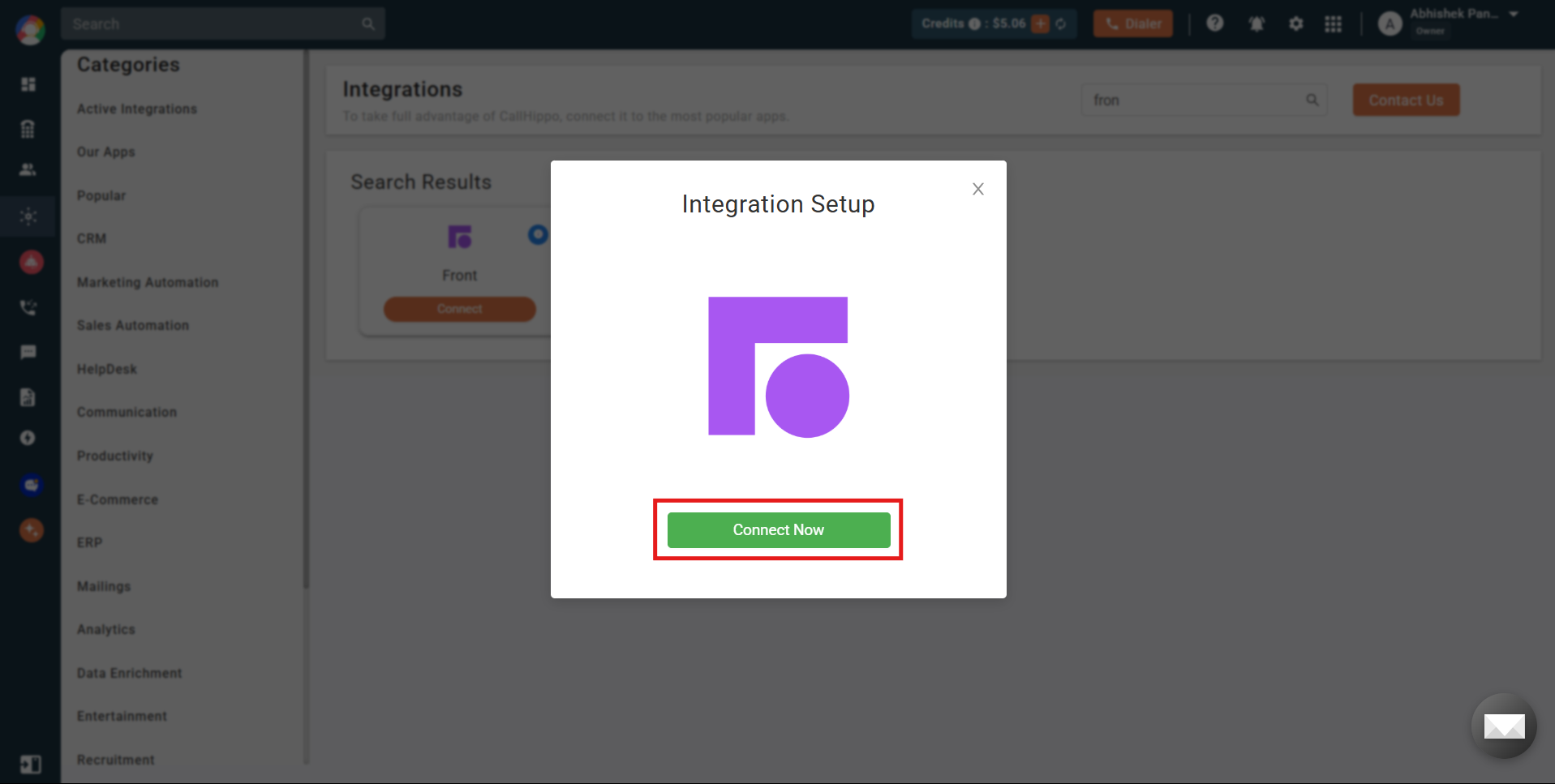Click the circular lightning icon in sidebar

28,438
